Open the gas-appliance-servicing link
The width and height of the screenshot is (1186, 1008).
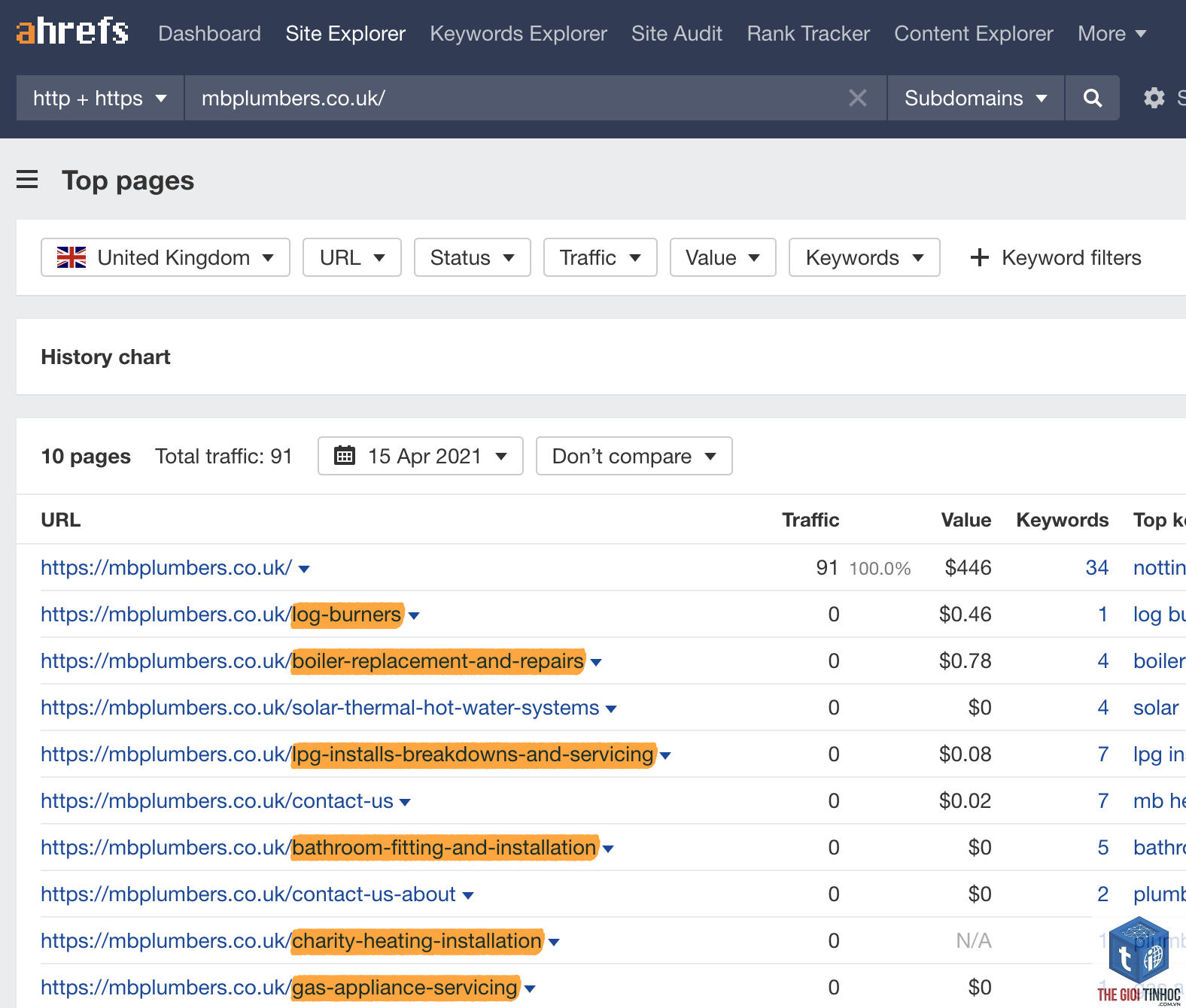coord(279,987)
